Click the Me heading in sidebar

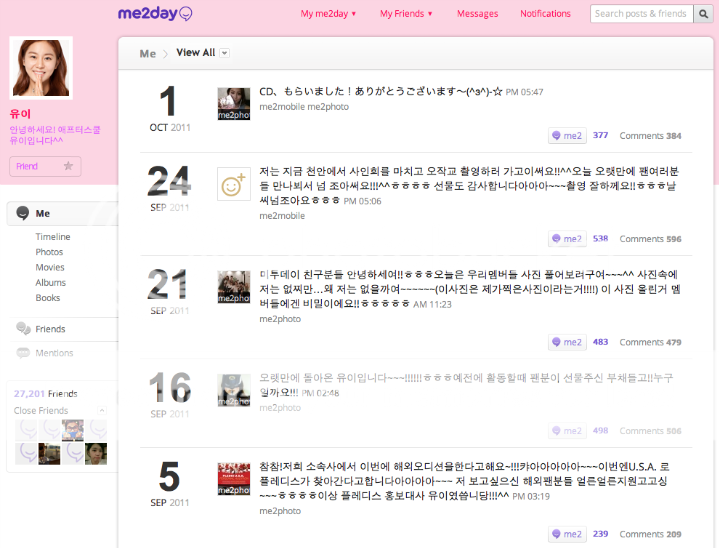43,213
